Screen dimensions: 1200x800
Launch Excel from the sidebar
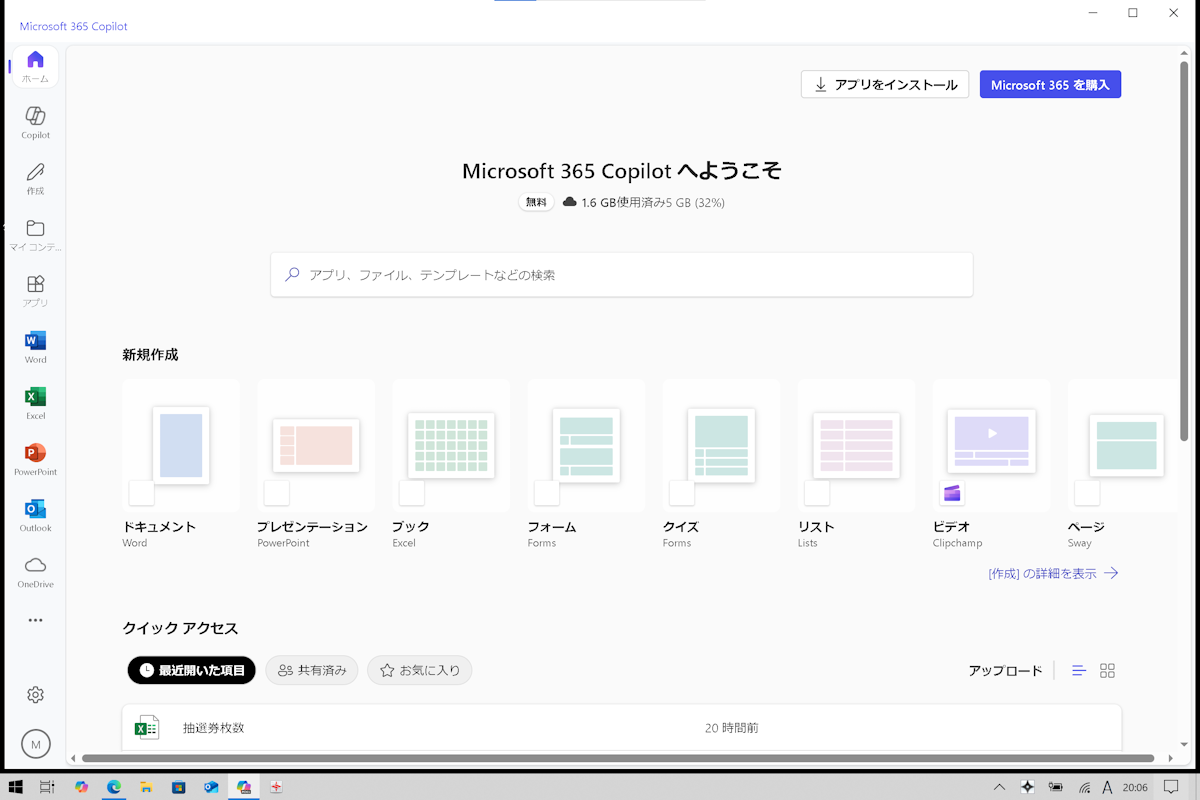coord(35,403)
